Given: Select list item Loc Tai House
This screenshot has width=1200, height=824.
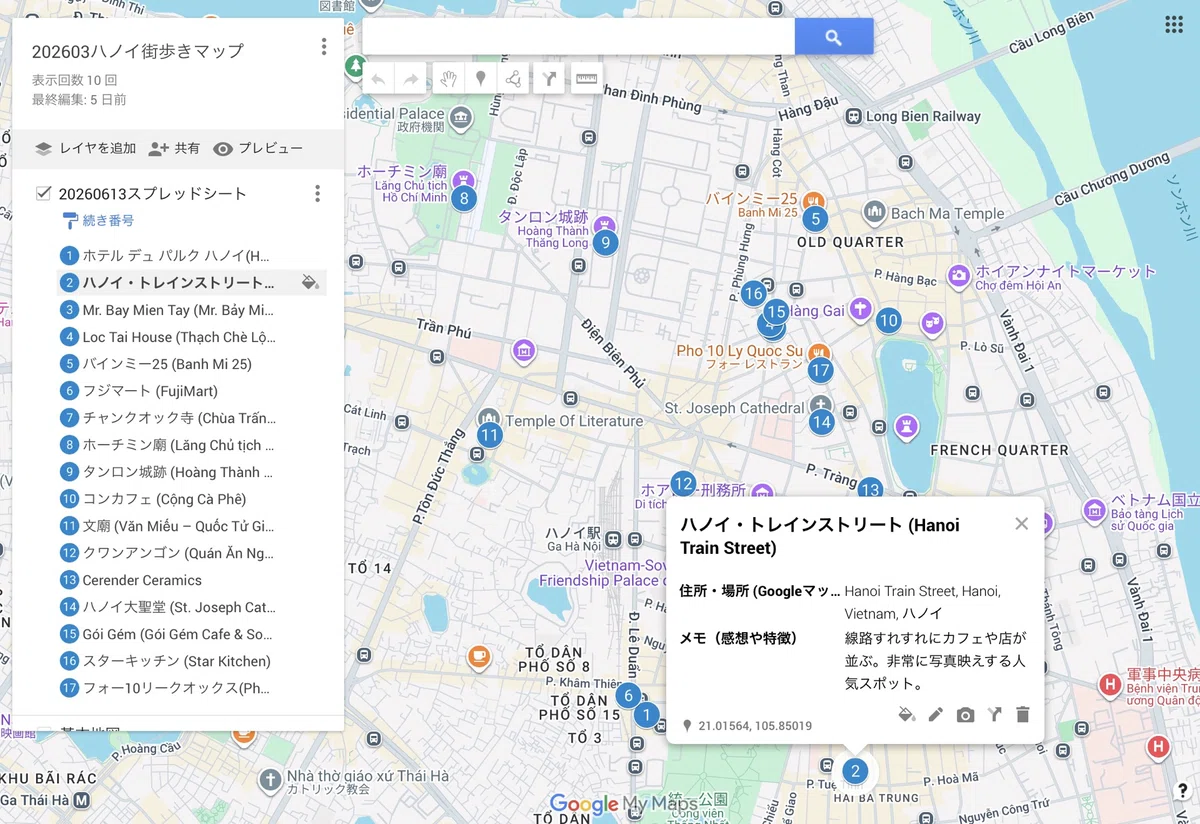Looking at the screenshot, I should pyautogui.click(x=193, y=337).
